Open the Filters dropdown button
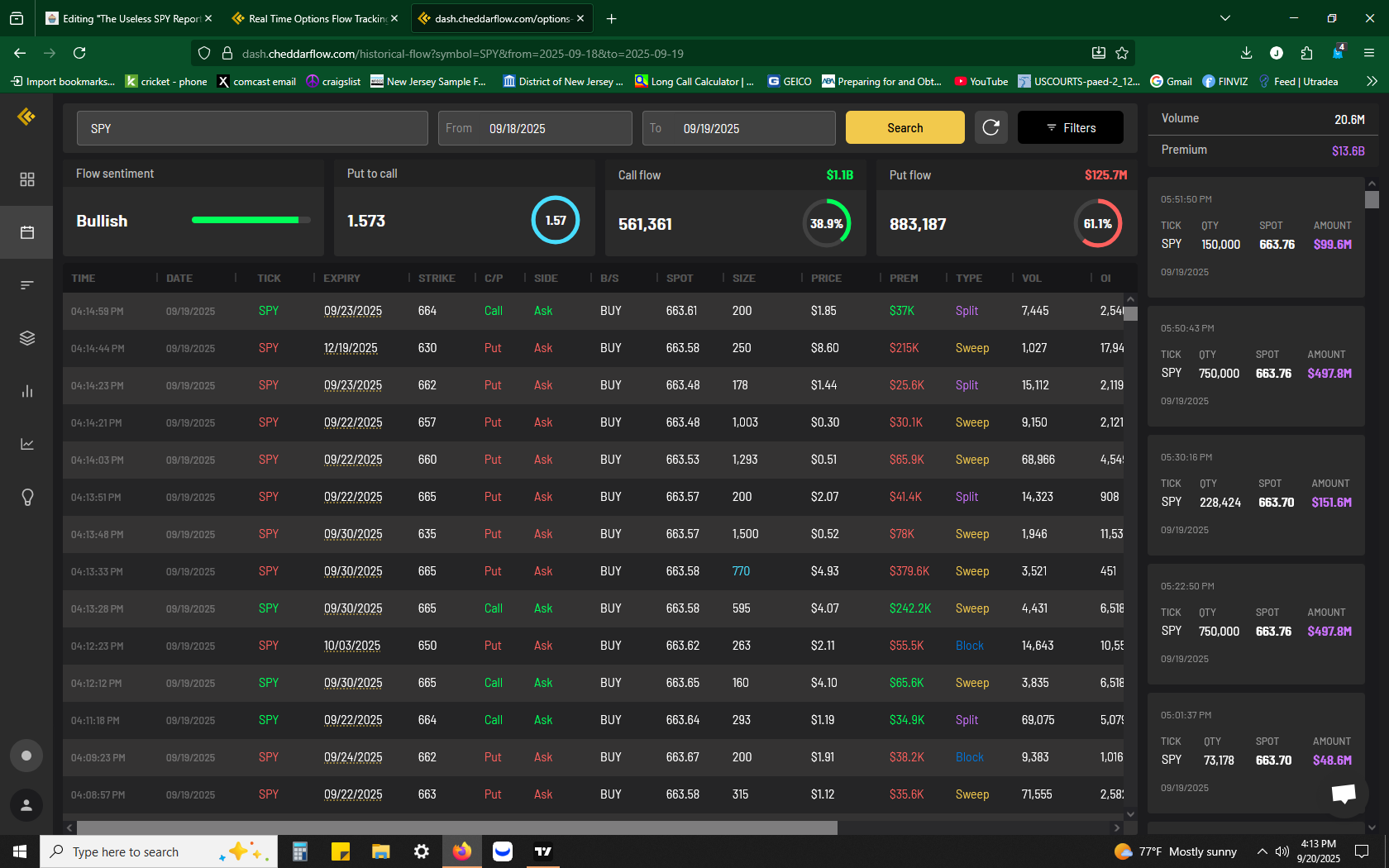The width and height of the screenshot is (1389, 868). point(1070,127)
